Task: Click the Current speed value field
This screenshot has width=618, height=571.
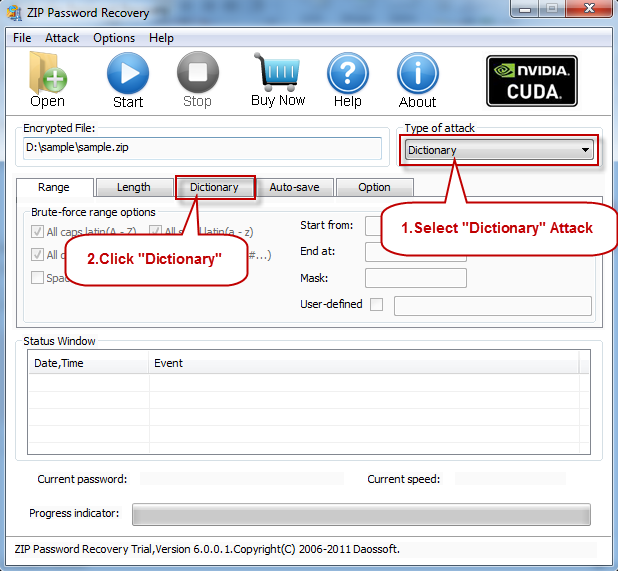Action: pyautogui.click(x=510, y=479)
